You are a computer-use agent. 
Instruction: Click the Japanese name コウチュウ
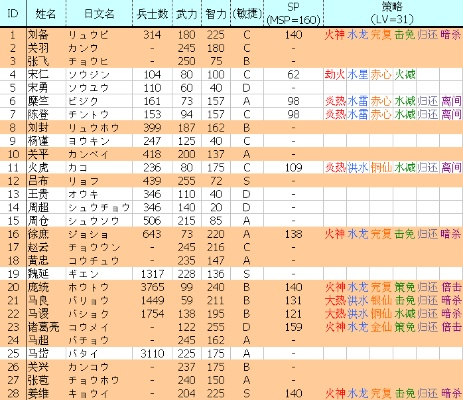click(x=94, y=261)
